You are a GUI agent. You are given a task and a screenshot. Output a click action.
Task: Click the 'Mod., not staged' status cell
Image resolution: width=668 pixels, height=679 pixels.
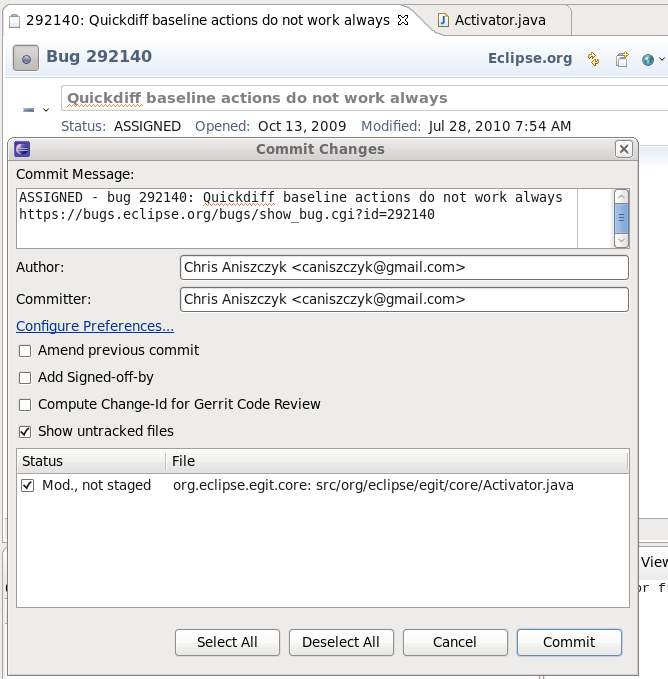pyautogui.click(x=96, y=485)
